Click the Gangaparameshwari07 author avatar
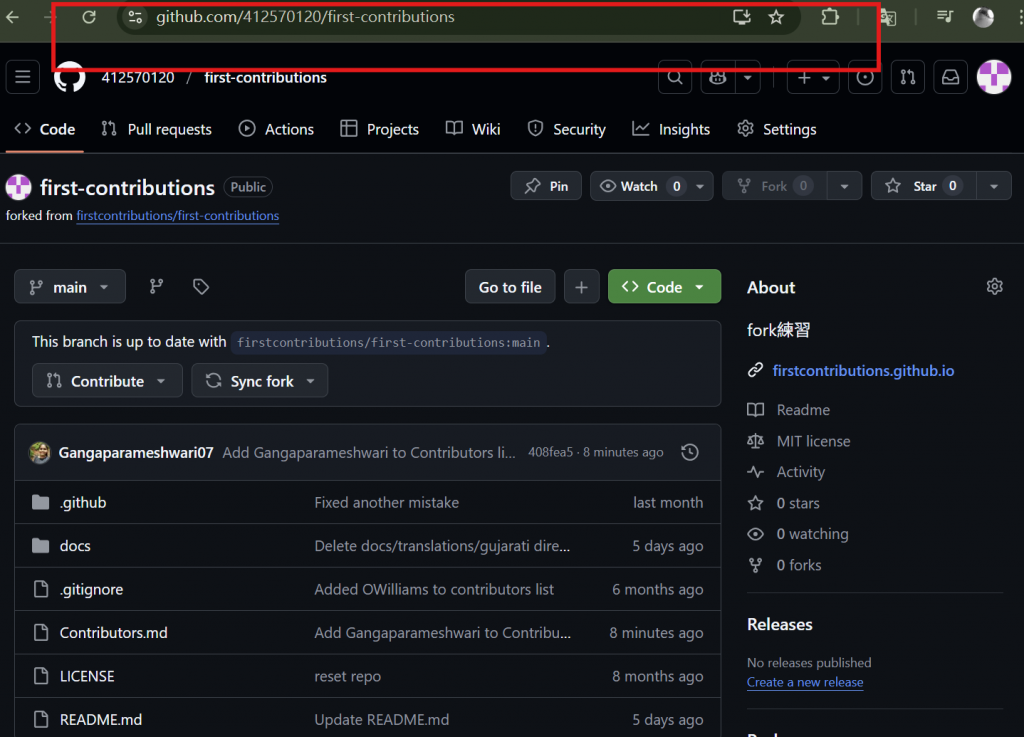The height and width of the screenshot is (737, 1024). (40, 452)
